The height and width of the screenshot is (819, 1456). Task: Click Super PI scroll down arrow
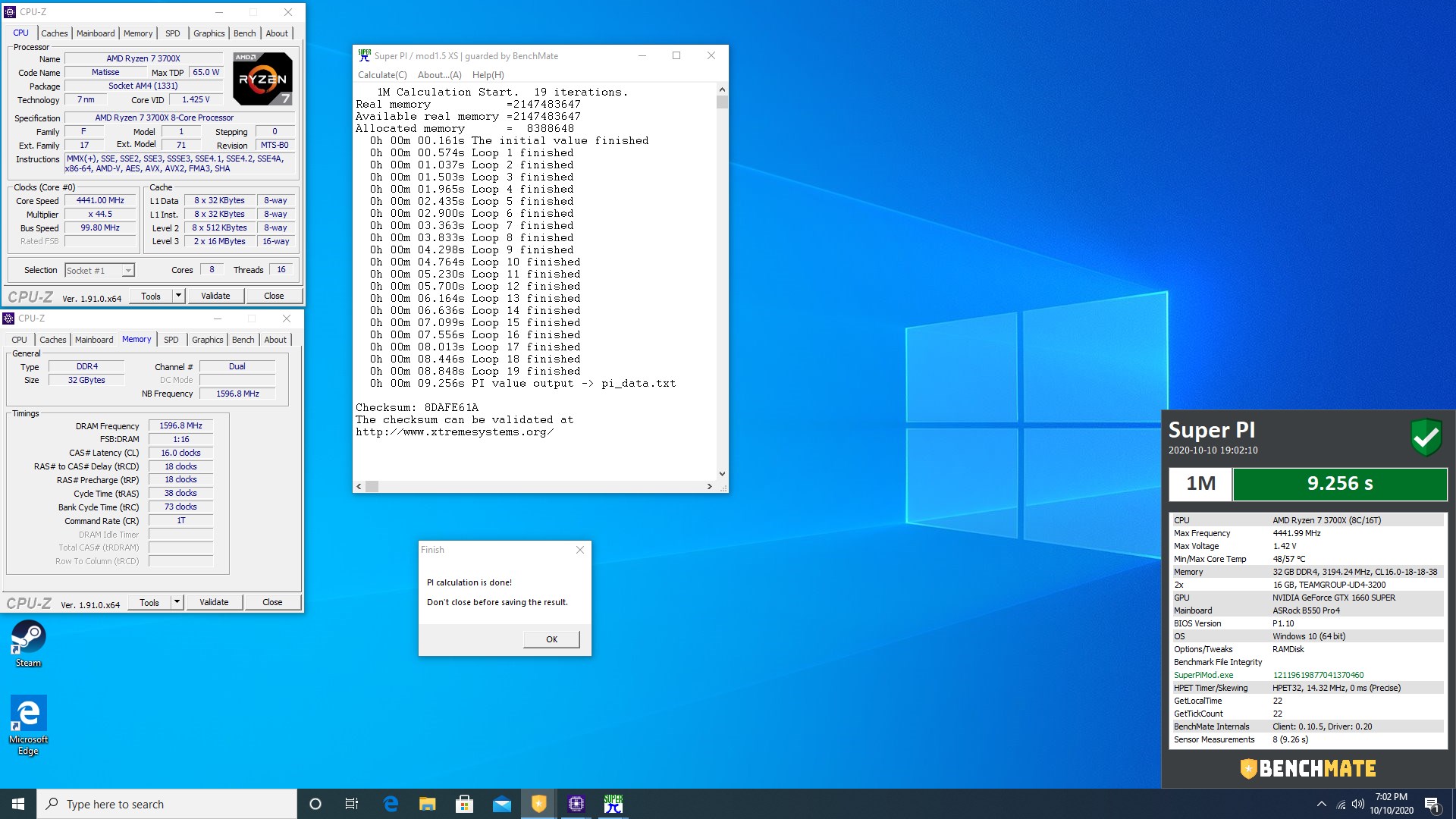[722, 474]
